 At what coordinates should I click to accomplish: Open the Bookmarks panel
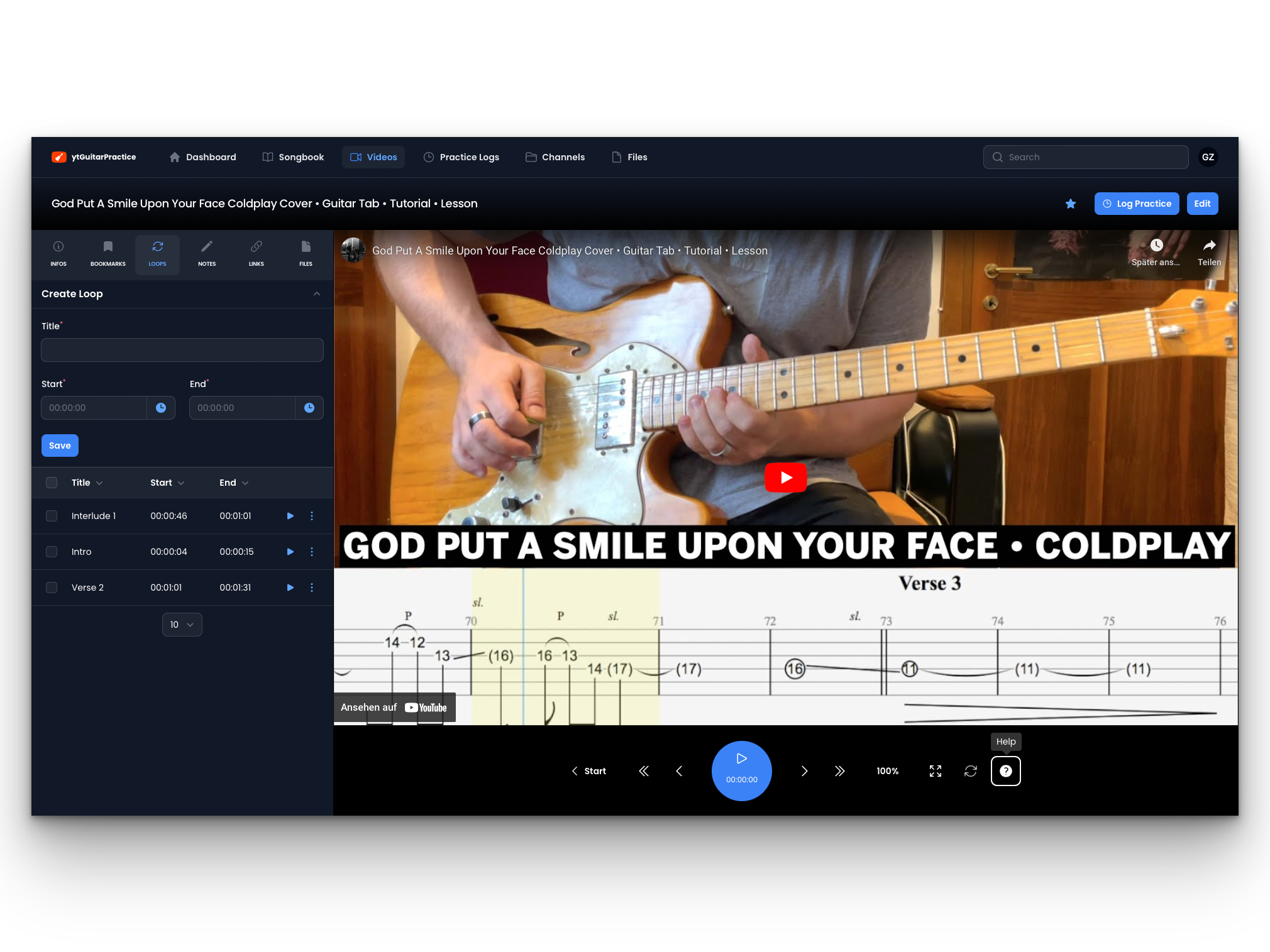108,254
